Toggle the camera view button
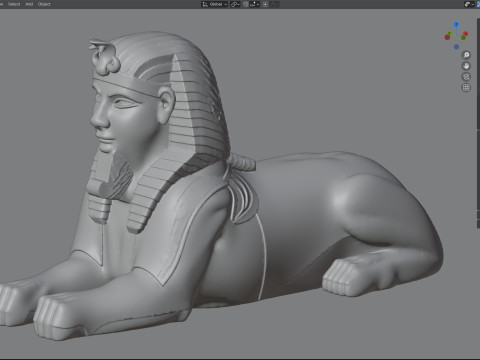This screenshot has width=480, height=360. (x=466, y=77)
